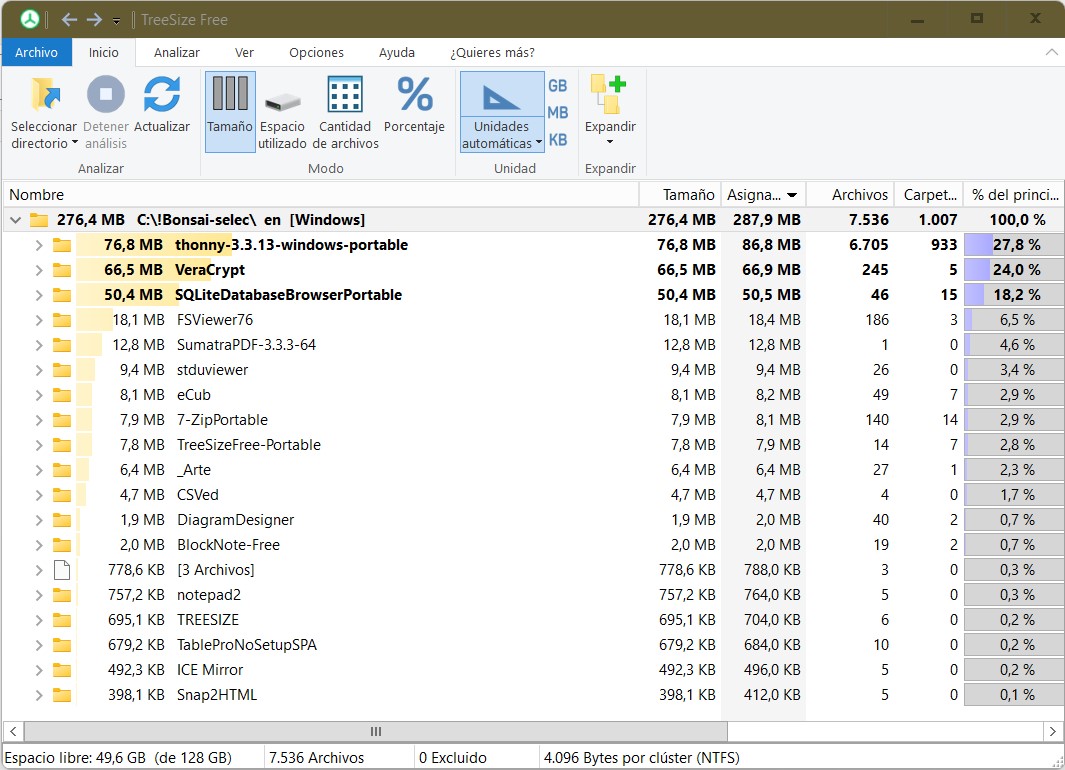Select the Porcentaje mode icon
Image resolution: width=1065 pixels, height=770 pixels.
[x=414, y=96]
